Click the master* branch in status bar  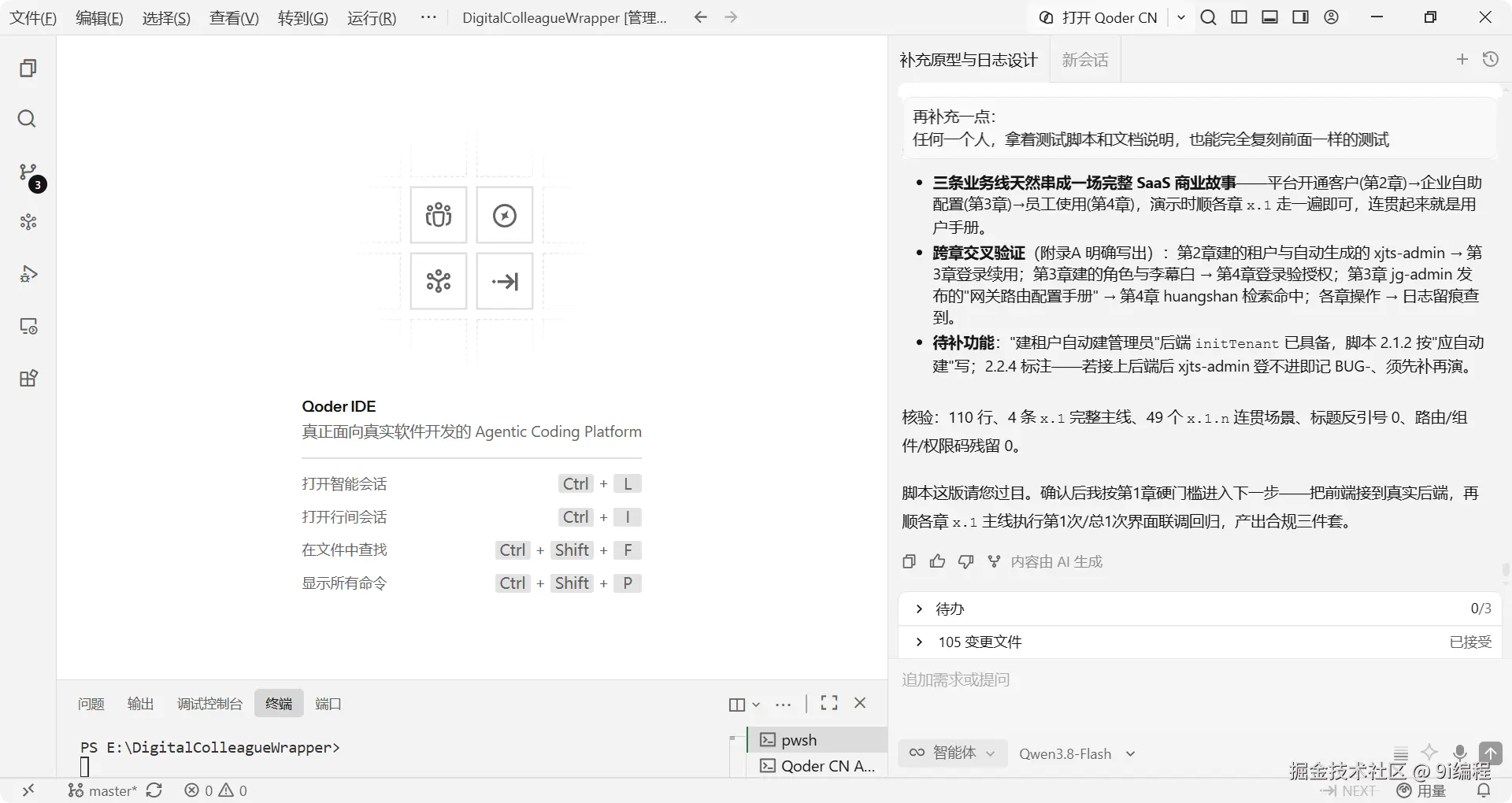coord(102,790)
